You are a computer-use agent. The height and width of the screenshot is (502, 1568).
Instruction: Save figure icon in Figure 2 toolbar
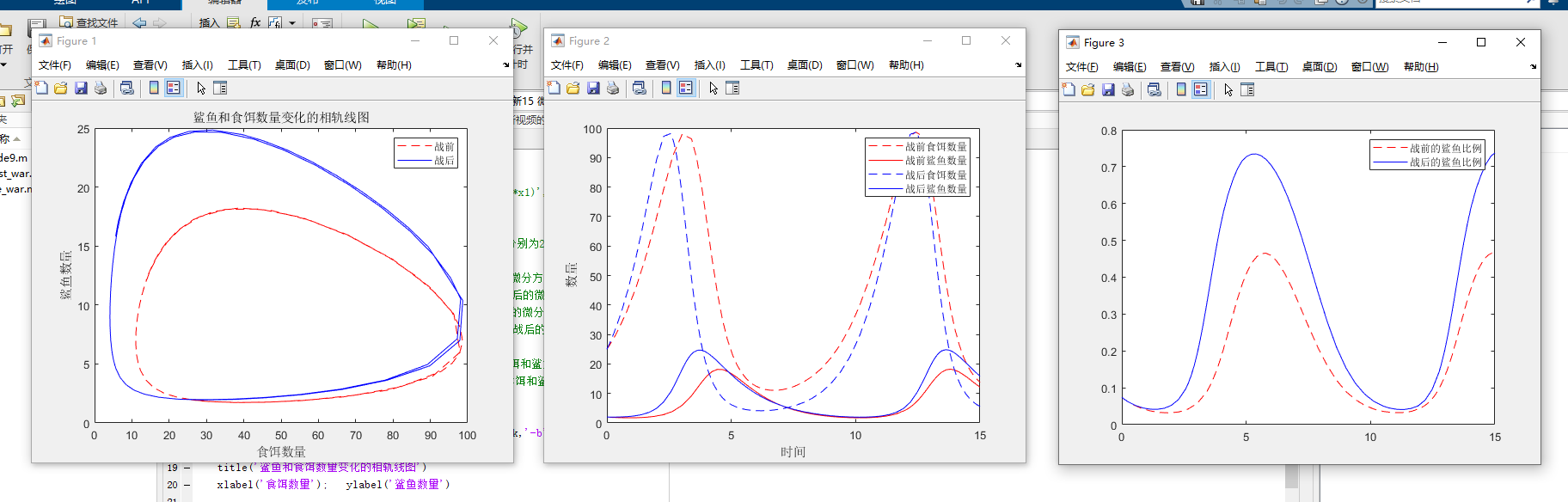(593, 88)
